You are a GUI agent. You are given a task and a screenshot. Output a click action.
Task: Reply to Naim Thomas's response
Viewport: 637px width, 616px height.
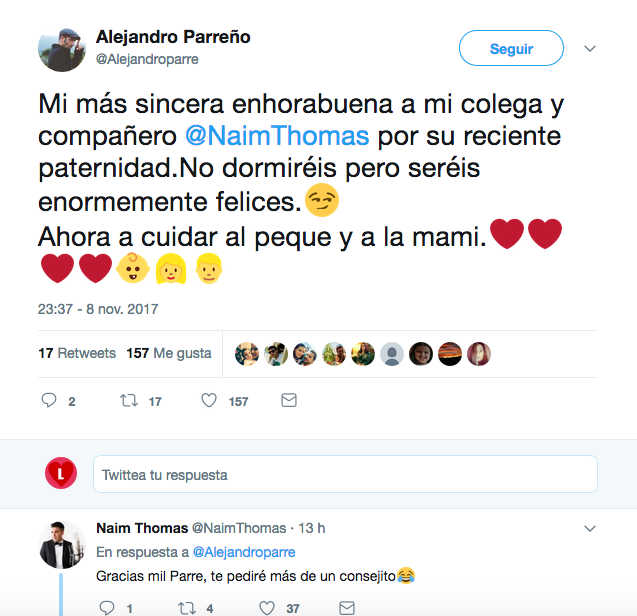(x=107, y=607)
